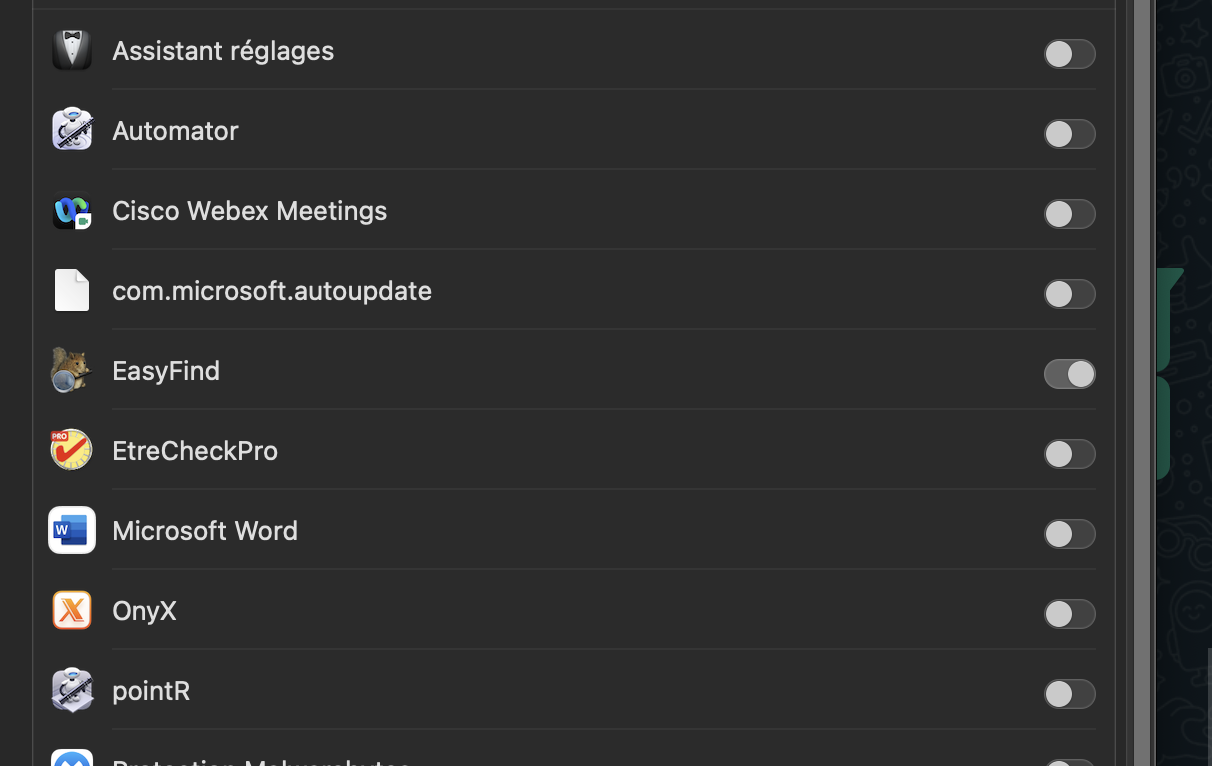
Task: Click the pointR app icon
Action: pos(72,691)
